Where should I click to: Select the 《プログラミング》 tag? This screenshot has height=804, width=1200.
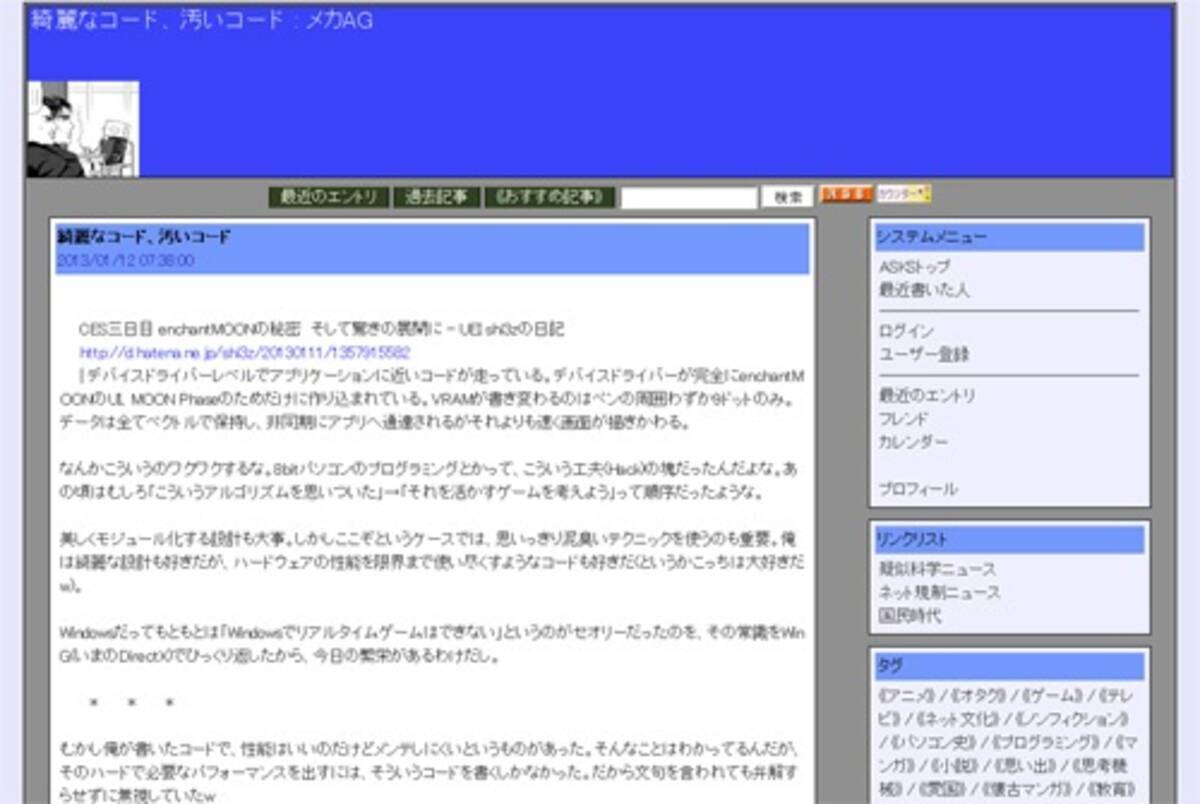click(x=1046, y=741)
